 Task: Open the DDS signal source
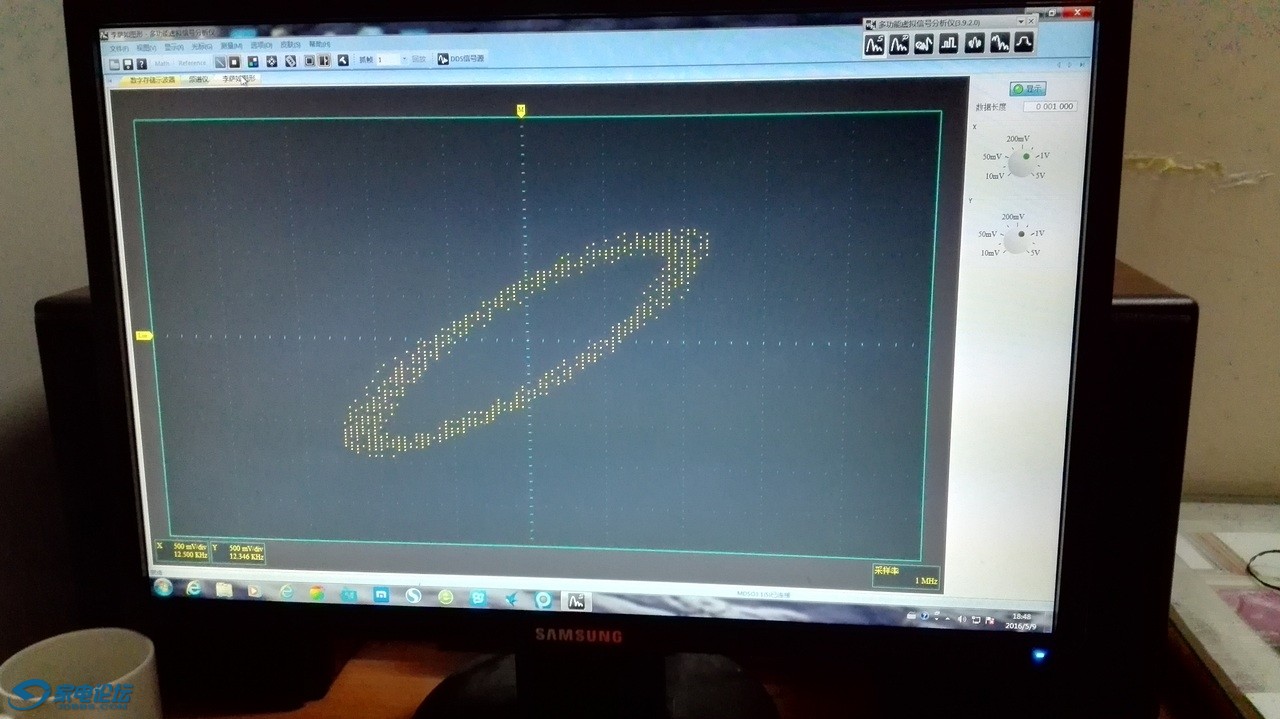(x=461, y=59)
